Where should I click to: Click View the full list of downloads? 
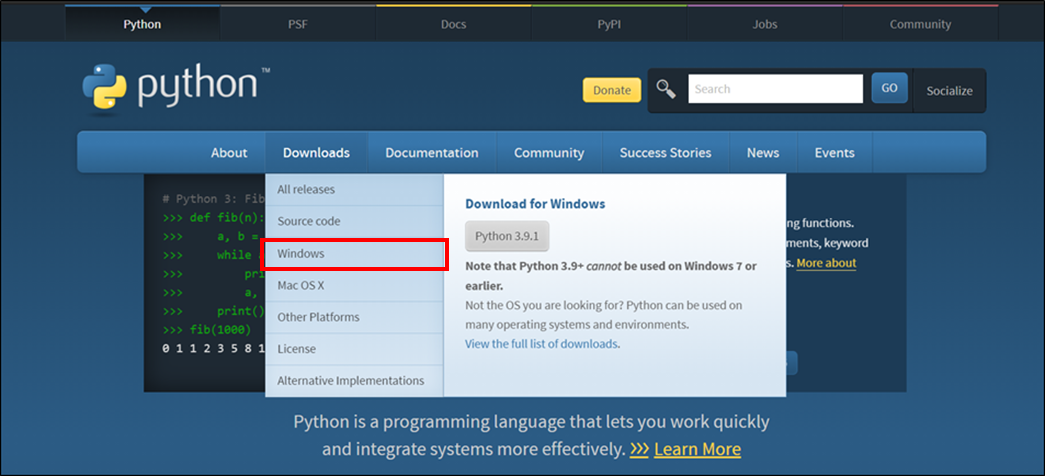pos(542,344)
